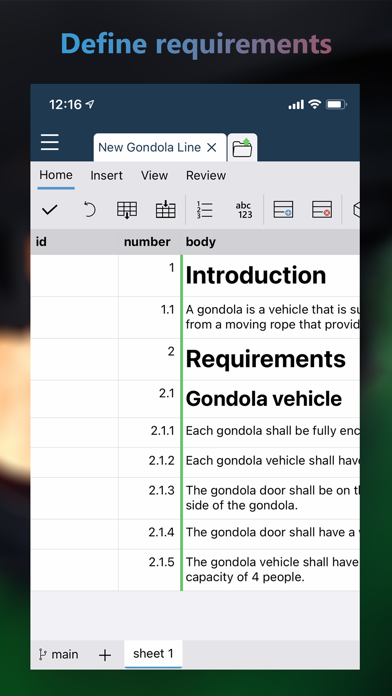Screen dimensions: 392x696
Task: Click the Requirements heading cell
Action: tap(271, 359)
